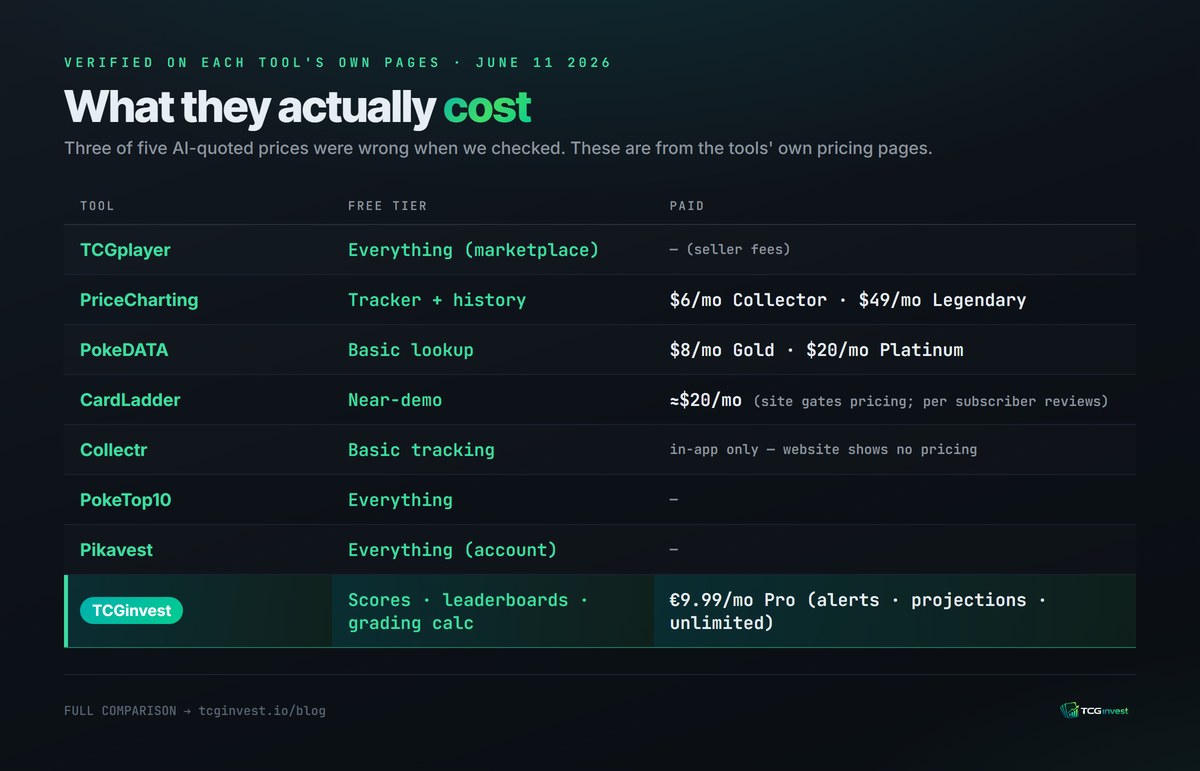Screen dimensions: 1200x771
Task: Click the 'What they actually cost' heading
Action: (298, 107)
